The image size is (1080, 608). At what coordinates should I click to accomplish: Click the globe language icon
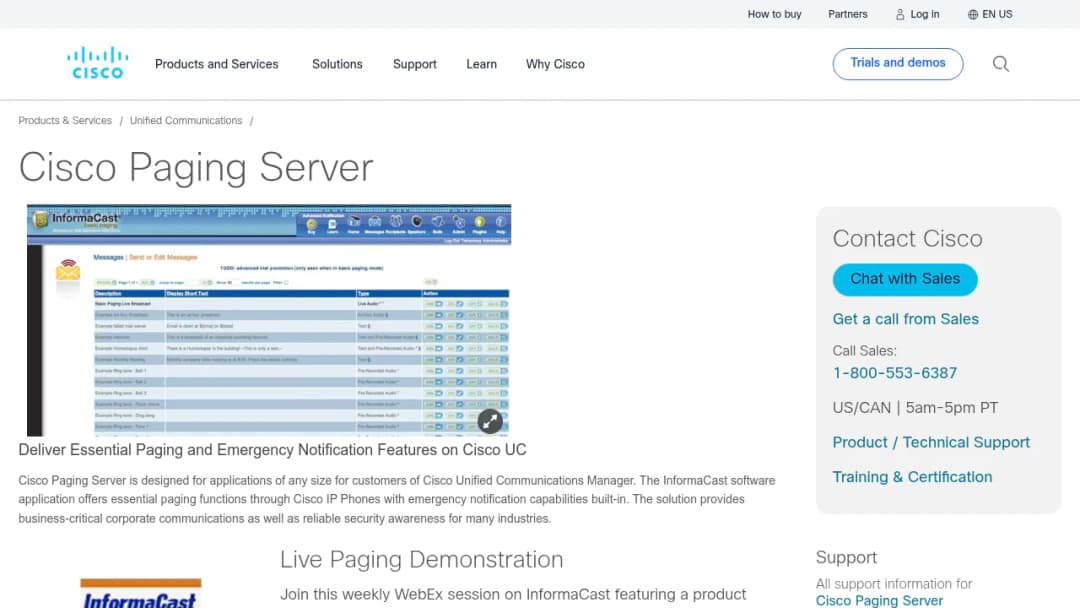click(x=973, y=14)
